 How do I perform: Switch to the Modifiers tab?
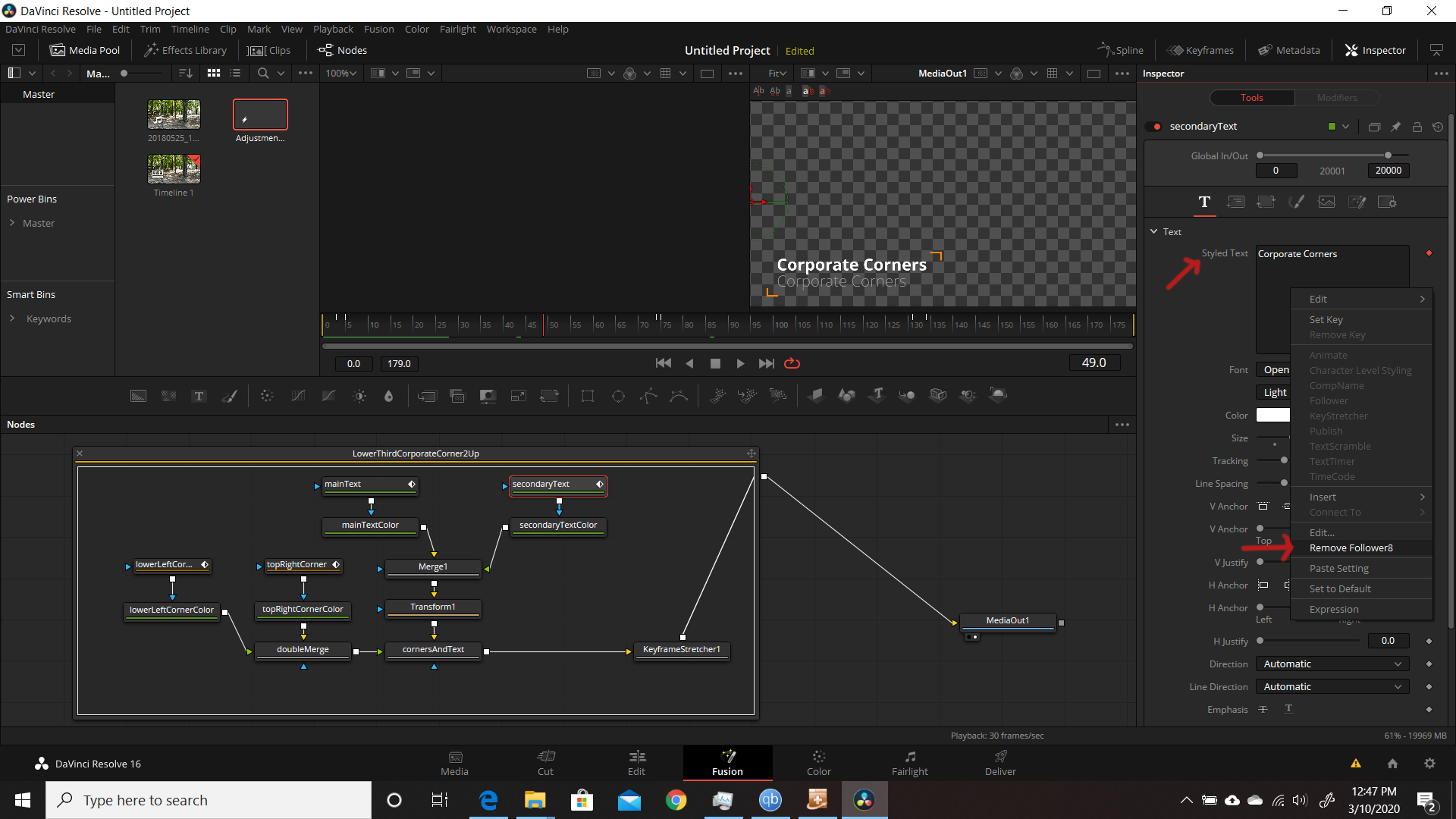[x=1336, y=98]
